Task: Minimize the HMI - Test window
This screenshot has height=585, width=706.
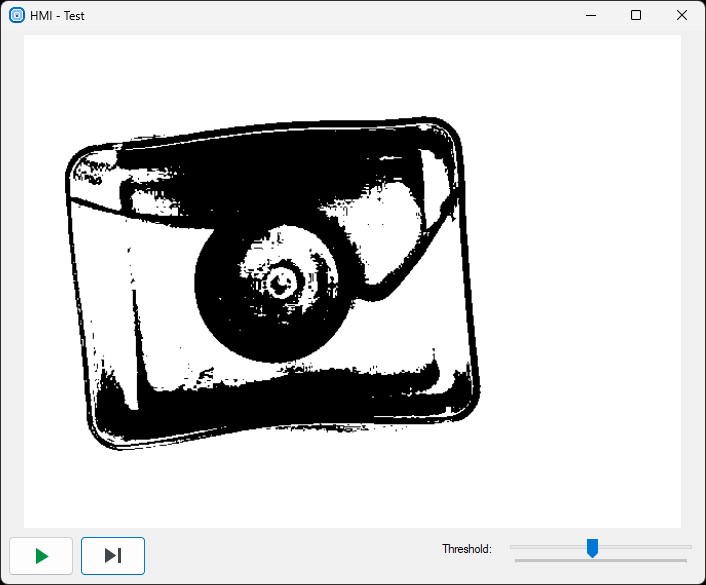Action: 590,15
